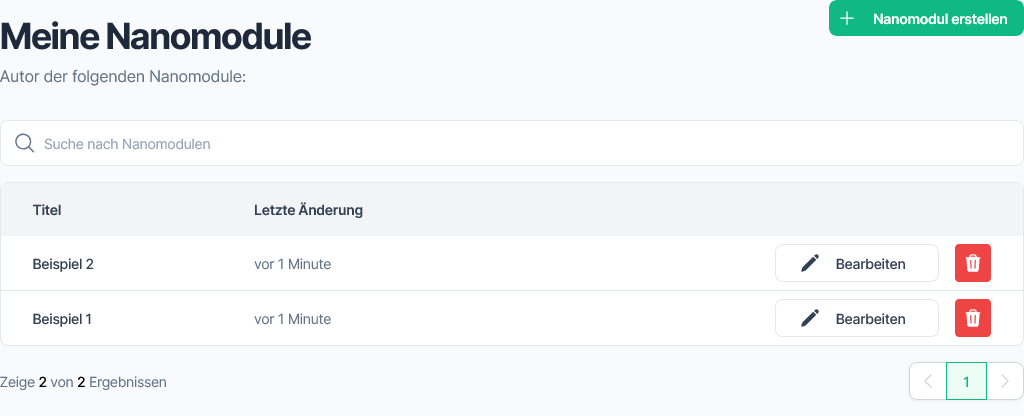Image resolution: width=1024 pixels, height=416 pixels.
Task: Click the Titel column header
Action: click(x=47, y=210)
